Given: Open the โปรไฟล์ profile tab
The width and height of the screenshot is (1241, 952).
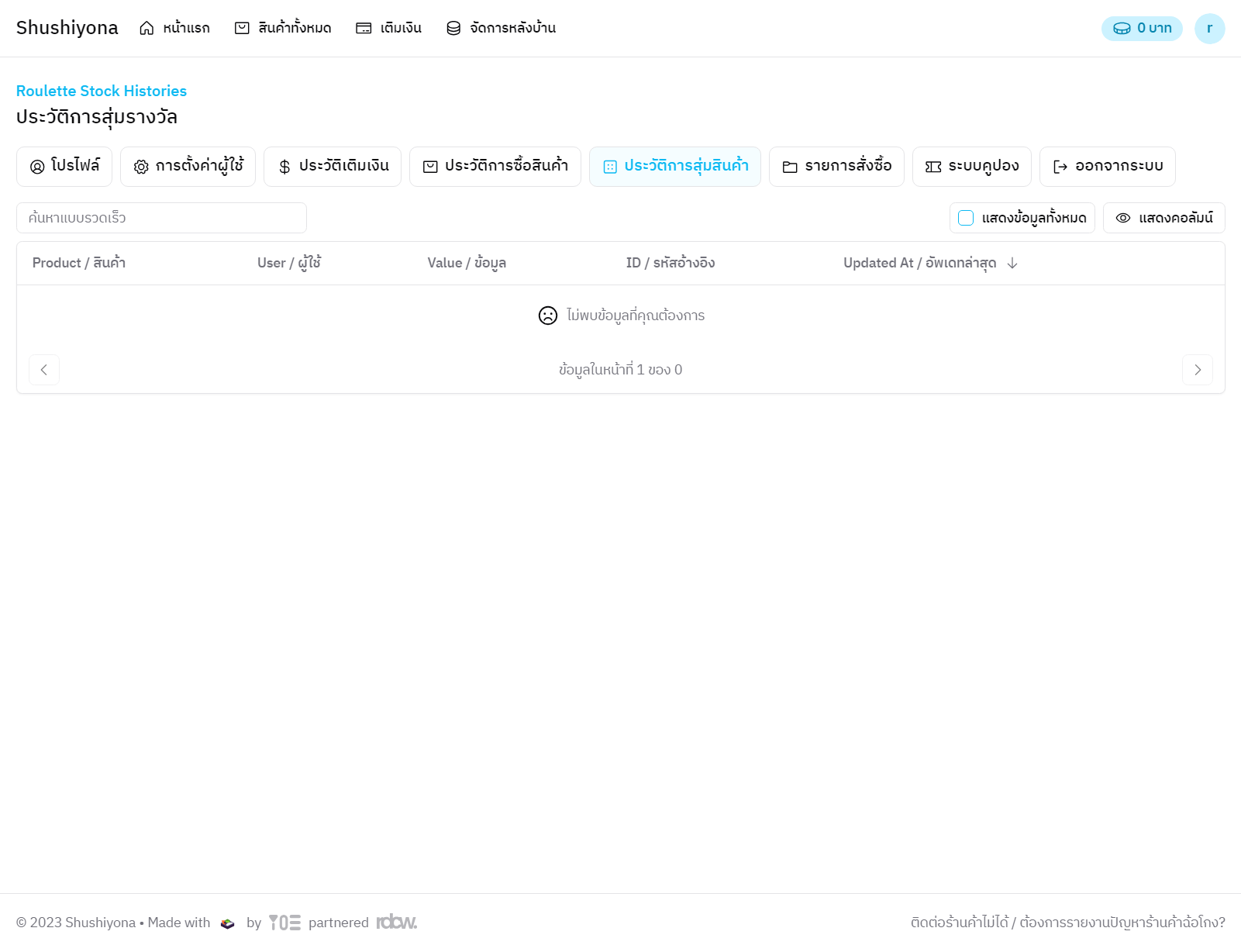Looking at the screenshot, I should coord(64,167).
